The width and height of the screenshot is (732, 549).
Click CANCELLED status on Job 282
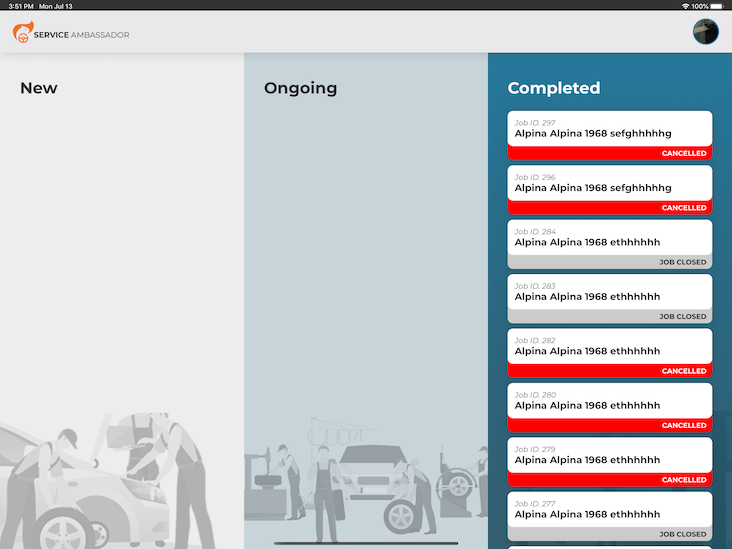[684, 371]
